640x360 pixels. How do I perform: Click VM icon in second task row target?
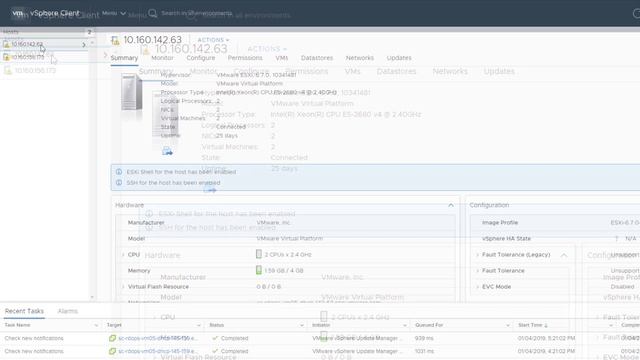tap(112, 351)
